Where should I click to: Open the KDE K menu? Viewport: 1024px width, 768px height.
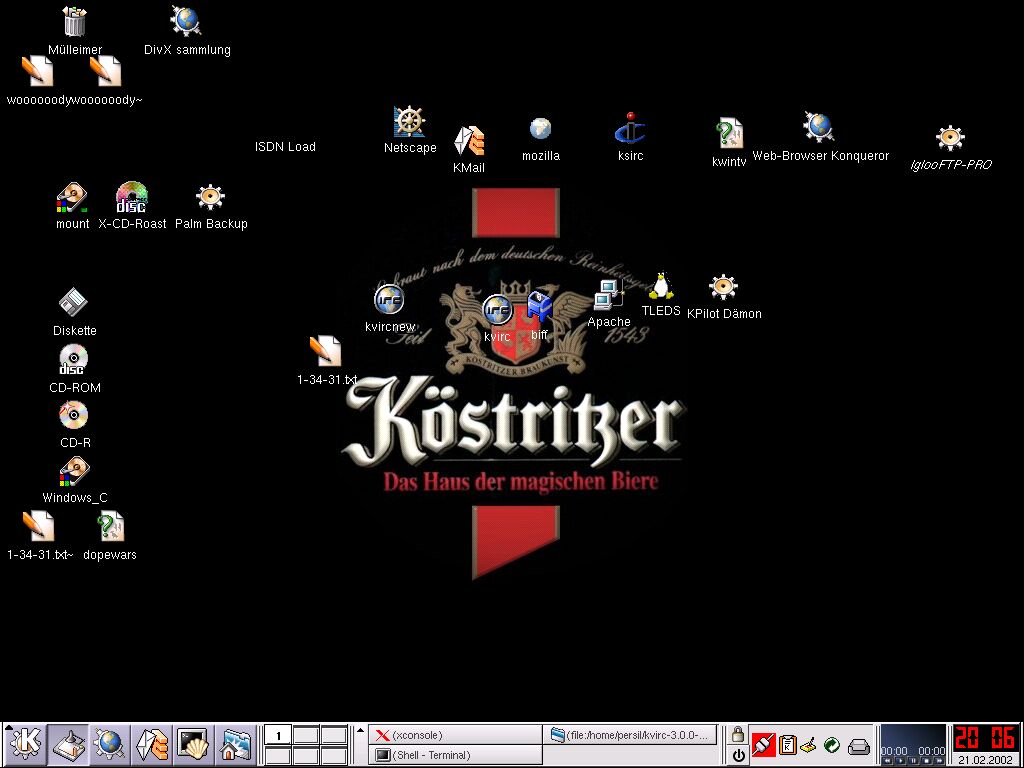point(25,744)
